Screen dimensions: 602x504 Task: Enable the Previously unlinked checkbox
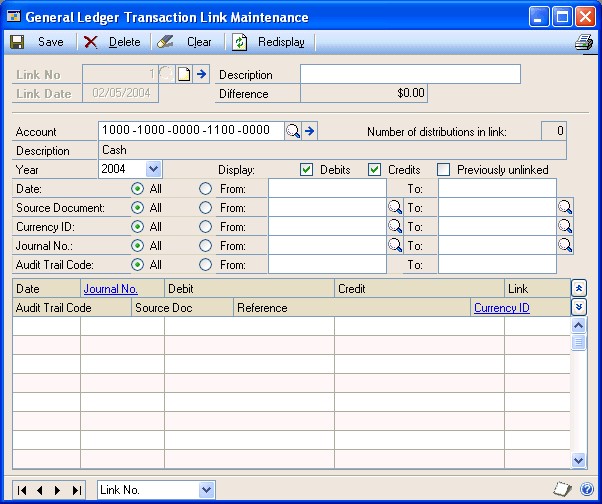click(x=443, y=170)
